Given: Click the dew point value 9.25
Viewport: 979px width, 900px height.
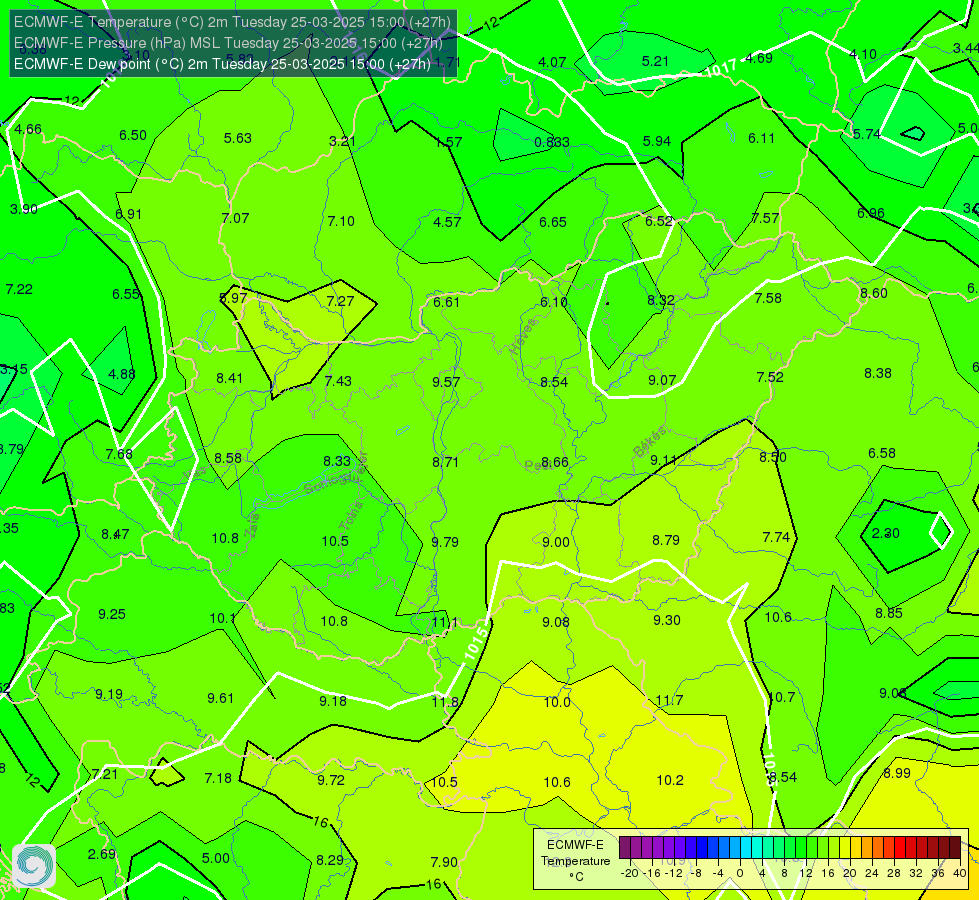Looking at the screenshot, I should pyautogui.click(x=112, y=615).
